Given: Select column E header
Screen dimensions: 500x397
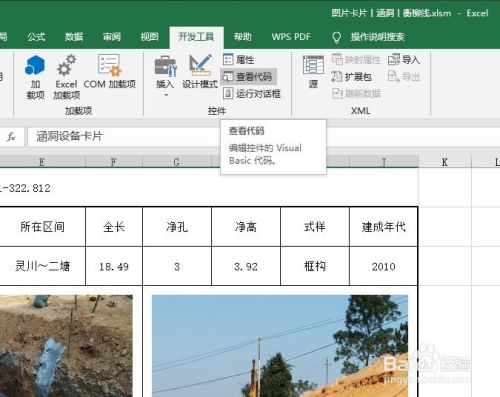Looking at the screenshot, I should [x=42, y=162].
